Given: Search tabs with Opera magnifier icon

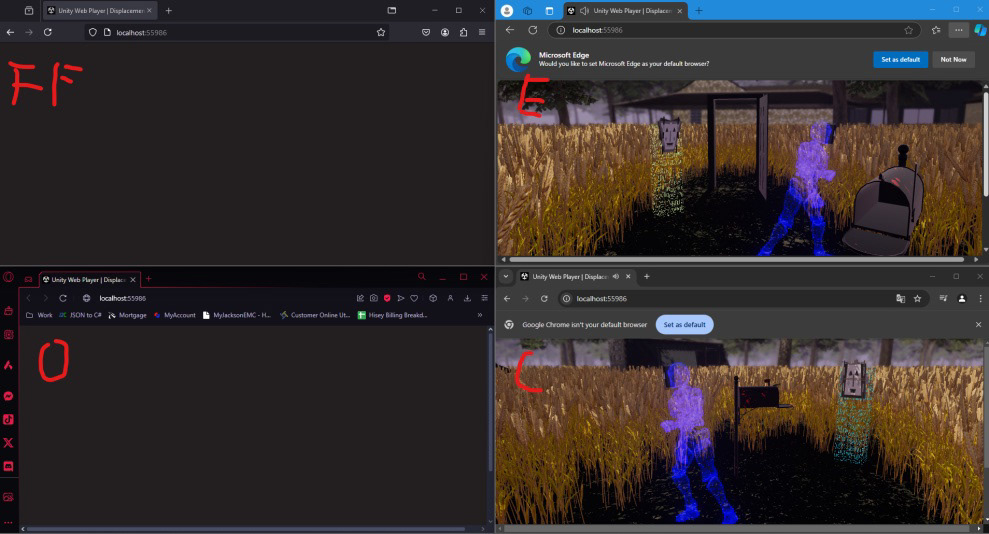Looking at the screenshot, I should pyautogui.click(x=422, y=277).
